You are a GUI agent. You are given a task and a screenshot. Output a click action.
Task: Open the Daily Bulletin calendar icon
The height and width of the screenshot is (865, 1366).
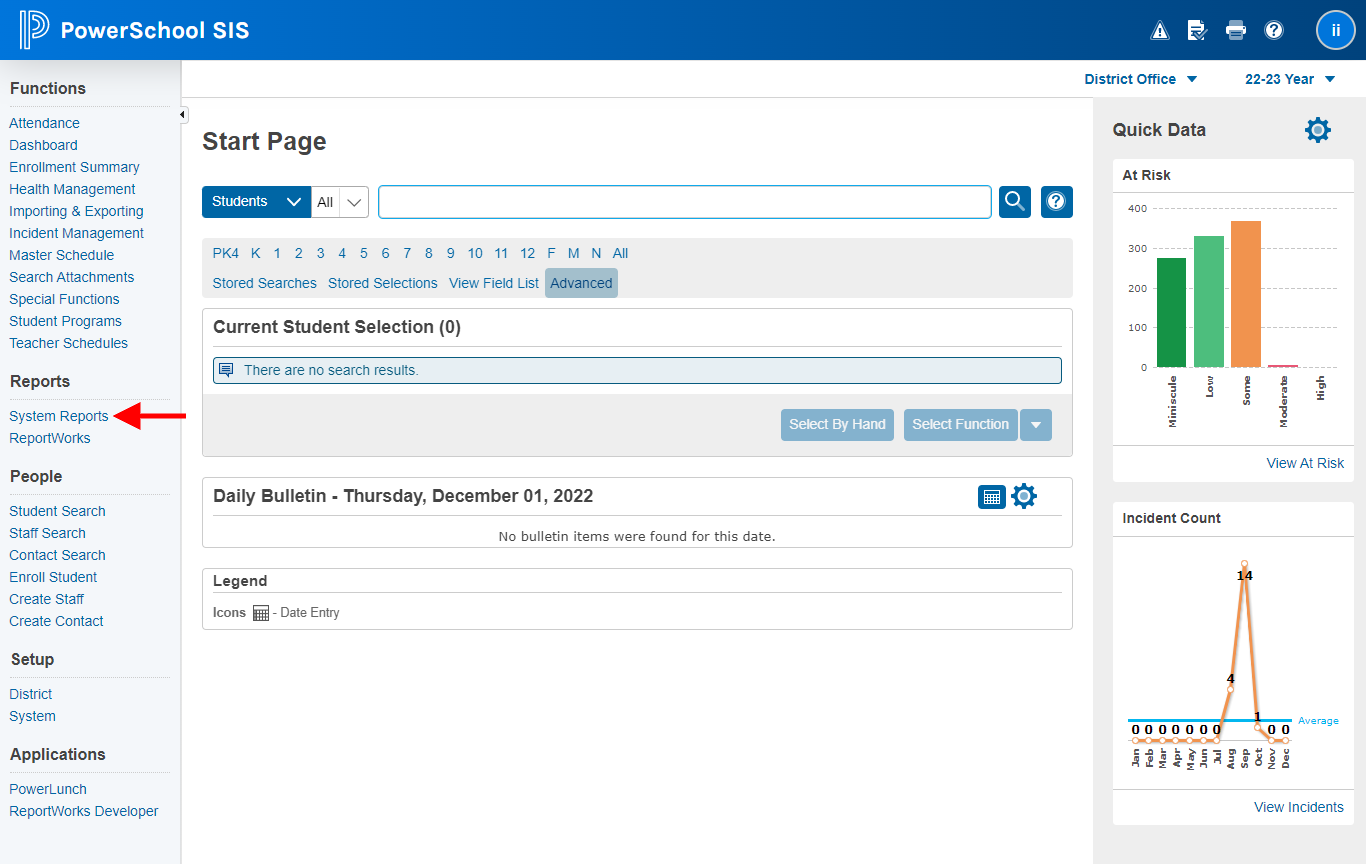coord(991,497)
